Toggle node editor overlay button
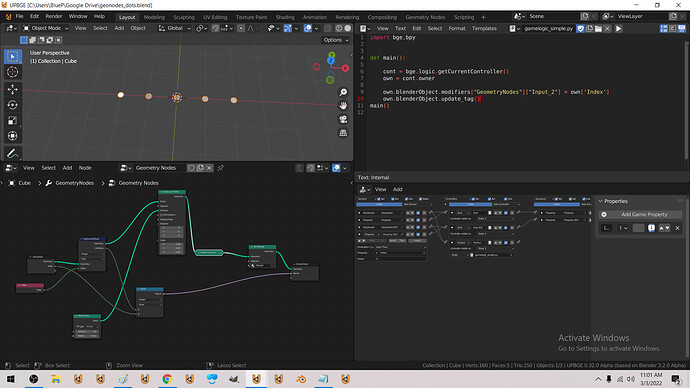Image resolution: width=690 pixels, height=388 pixels. pos(336,168)
